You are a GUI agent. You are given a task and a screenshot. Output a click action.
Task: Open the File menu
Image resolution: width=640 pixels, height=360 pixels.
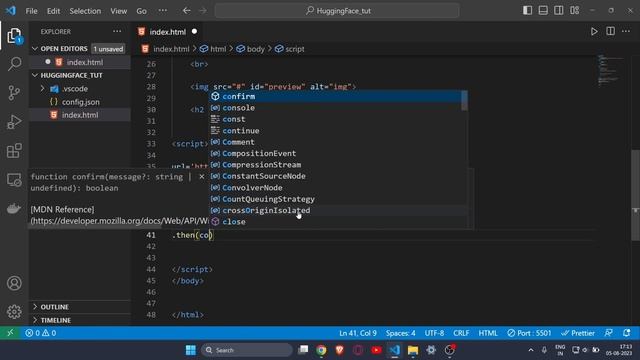pyautogui.click(x=31, y=11)
